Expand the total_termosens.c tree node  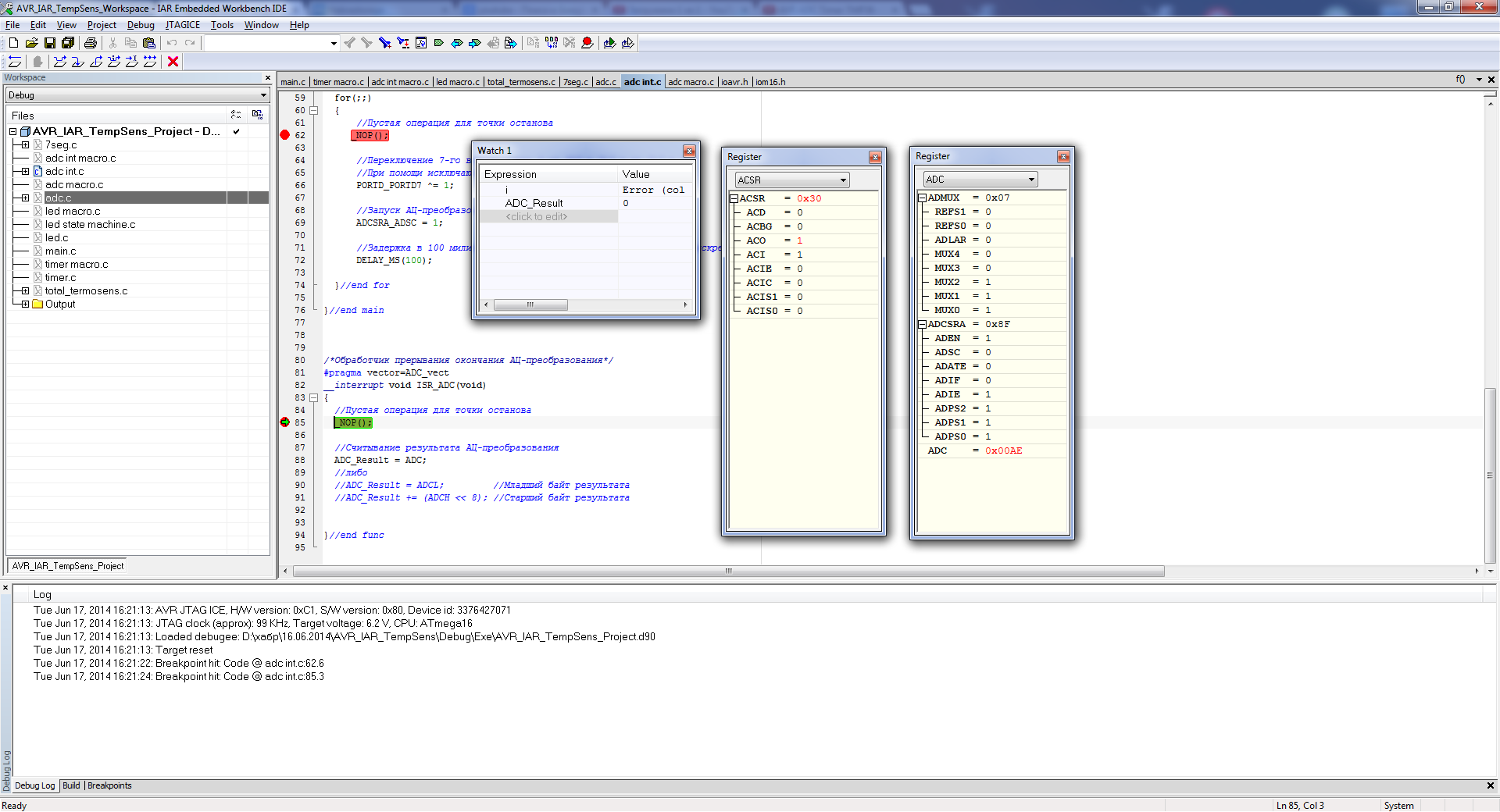click(25, 290)
